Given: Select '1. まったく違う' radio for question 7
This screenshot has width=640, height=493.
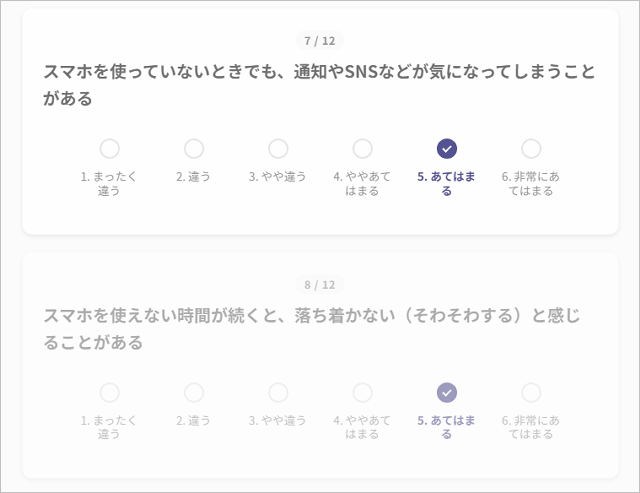Looking at the screenshot, I should point(110,149).
